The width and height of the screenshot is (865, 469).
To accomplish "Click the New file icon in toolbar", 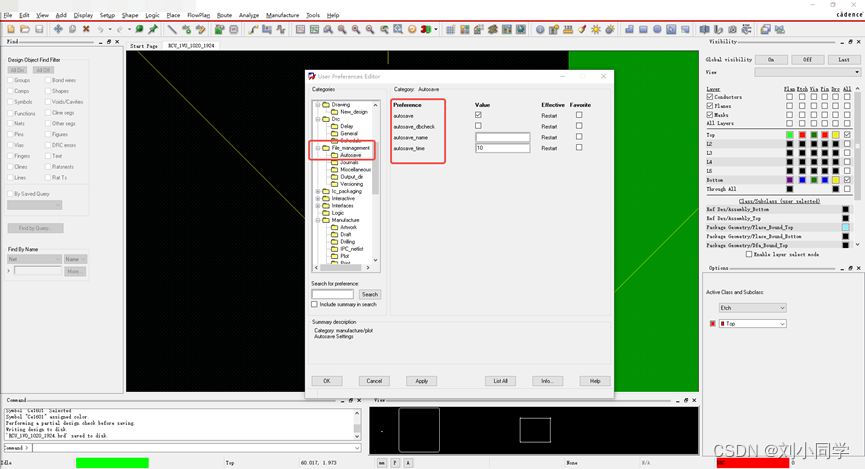I will coord(11,29).
